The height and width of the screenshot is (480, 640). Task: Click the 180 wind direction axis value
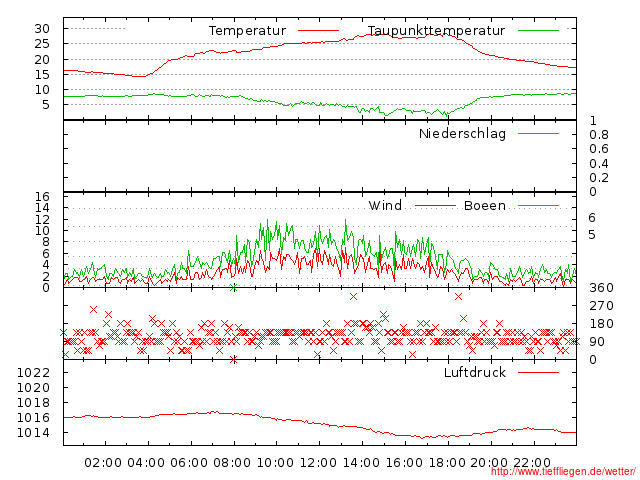(x=601, y=324)
